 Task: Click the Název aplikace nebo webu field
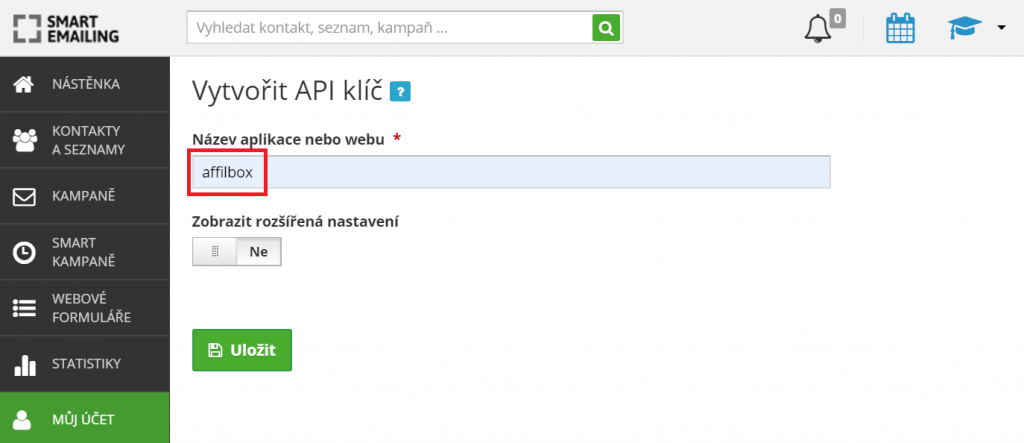pyautogui.click(x=510, y=172)
